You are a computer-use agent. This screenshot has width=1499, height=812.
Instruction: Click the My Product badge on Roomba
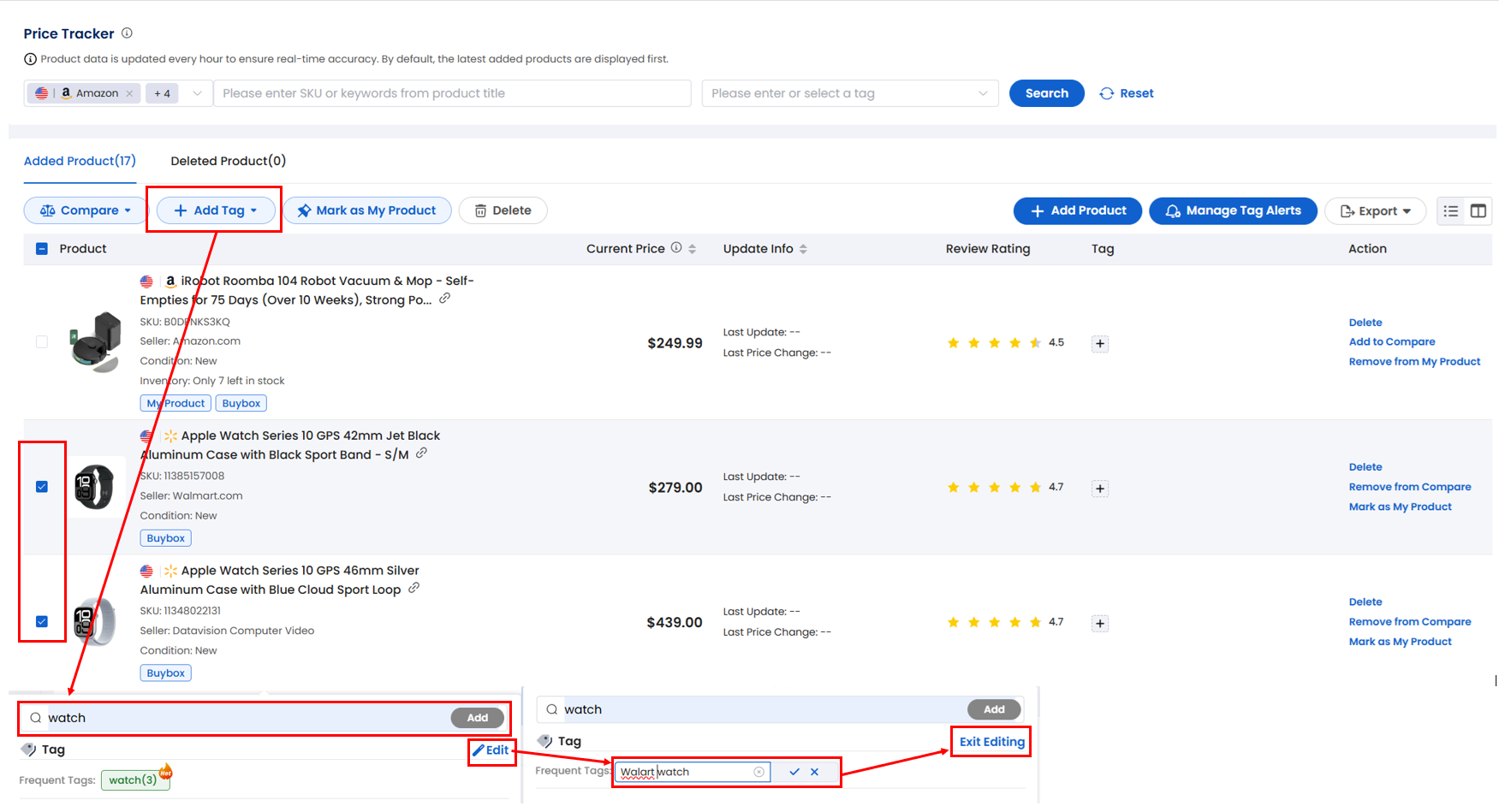[x=175, y=403]
